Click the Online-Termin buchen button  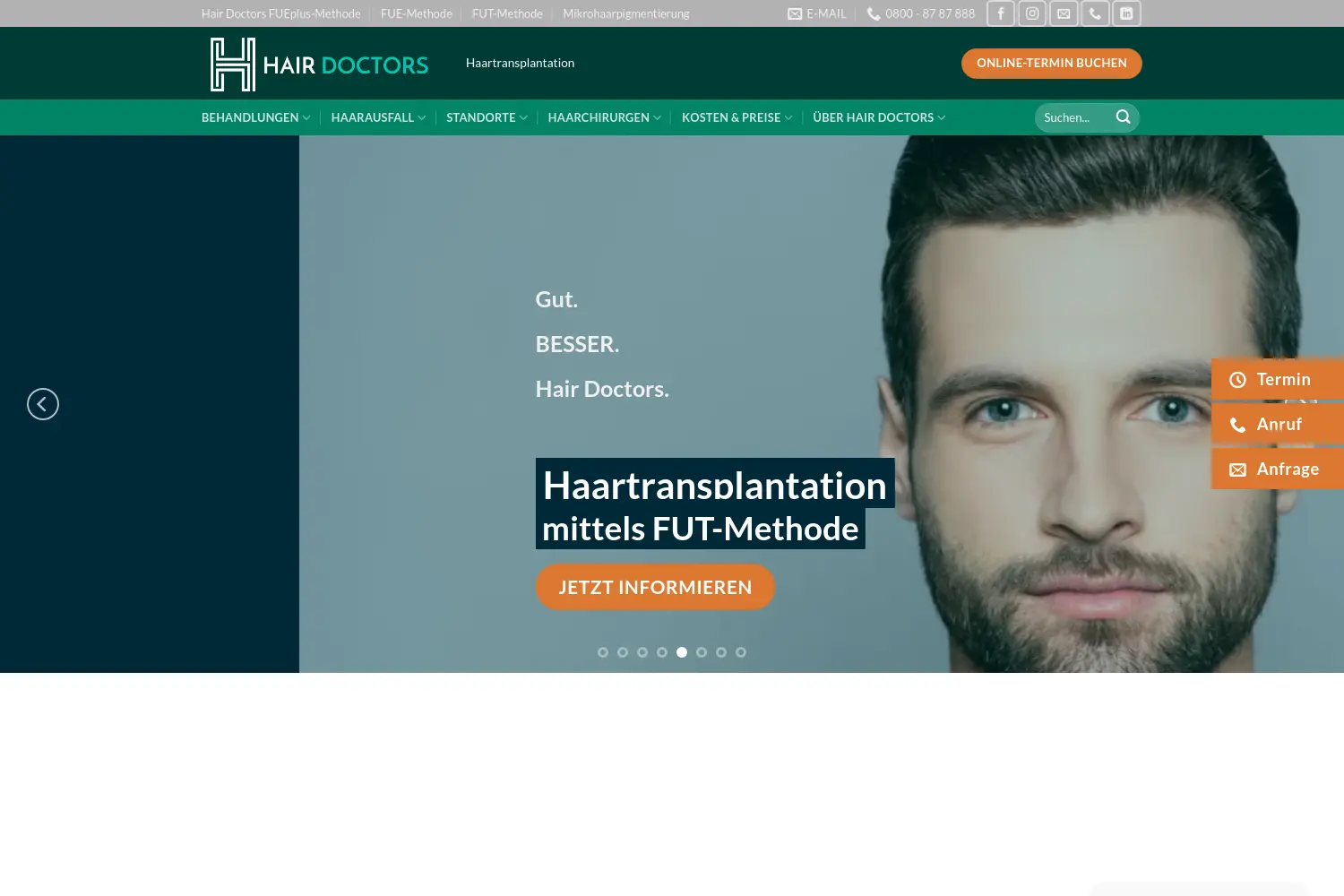[1052, 64]
